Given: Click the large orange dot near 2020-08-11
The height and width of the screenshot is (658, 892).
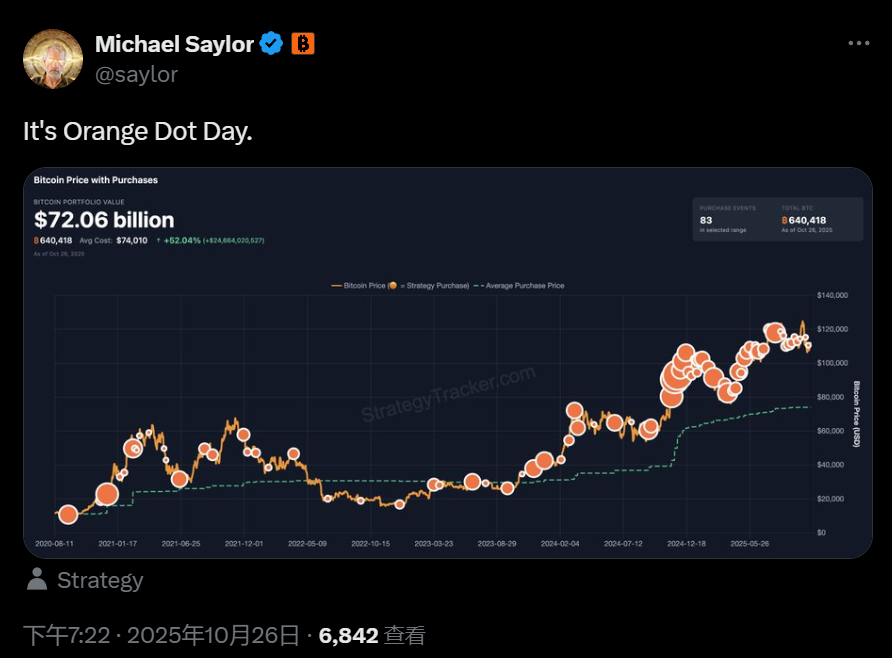Looking at the screenshot, I should 68,514.
